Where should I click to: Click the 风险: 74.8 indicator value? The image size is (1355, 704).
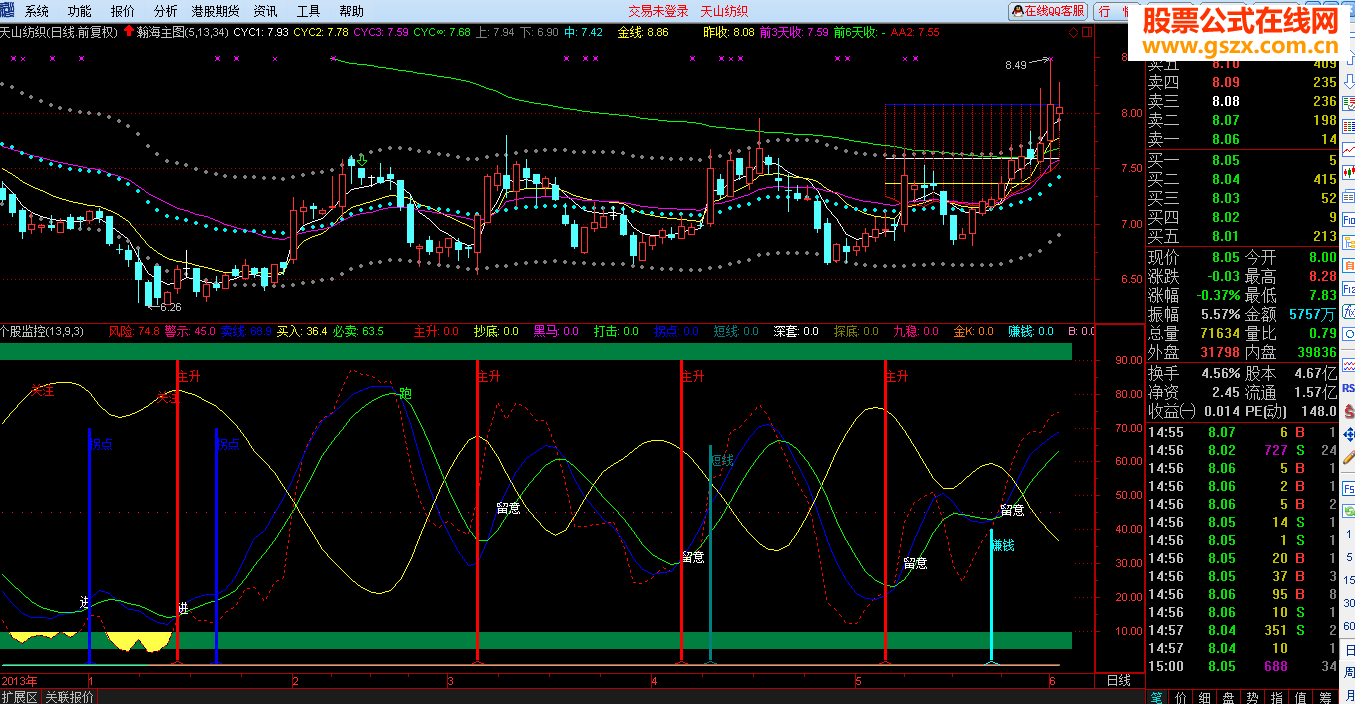click(134, 331)
